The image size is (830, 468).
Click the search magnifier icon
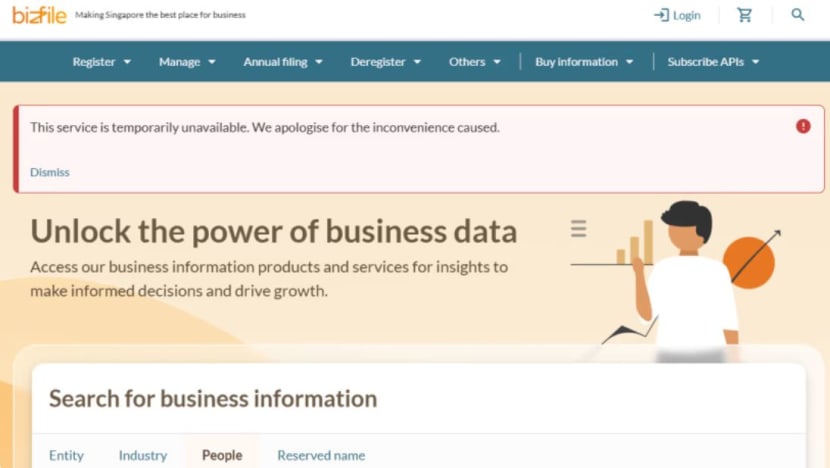pyautogui.click(x=798, y=15)
